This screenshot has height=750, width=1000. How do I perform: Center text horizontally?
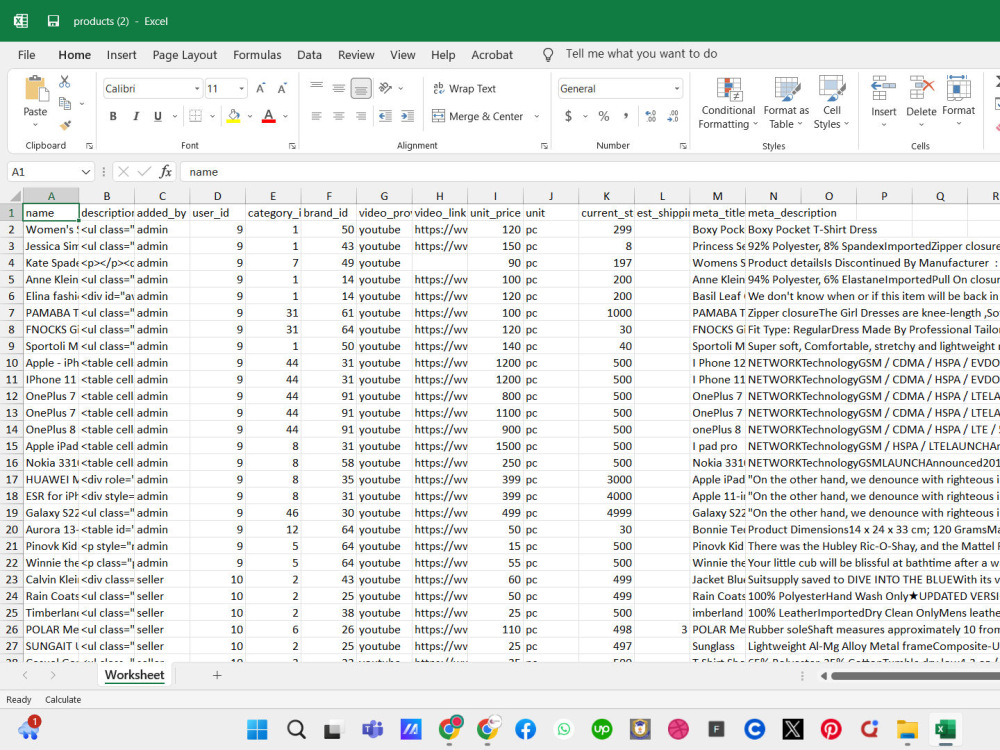tap(339, 116)
